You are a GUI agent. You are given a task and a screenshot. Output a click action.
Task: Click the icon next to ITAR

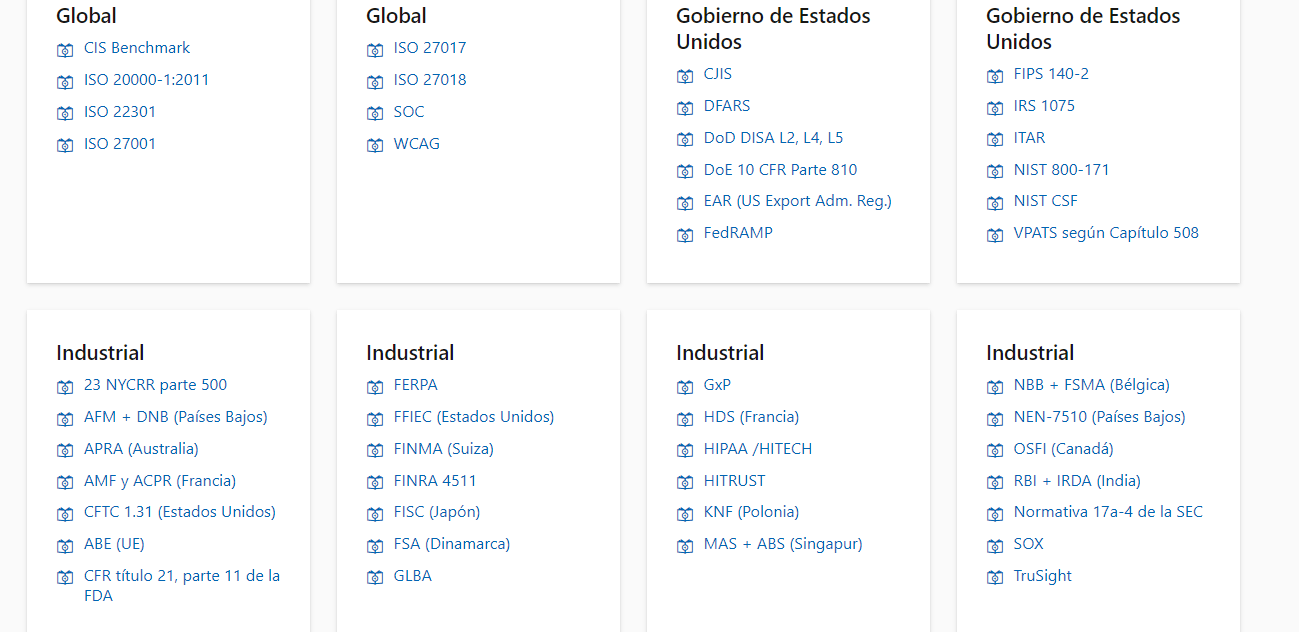(995, 140)
